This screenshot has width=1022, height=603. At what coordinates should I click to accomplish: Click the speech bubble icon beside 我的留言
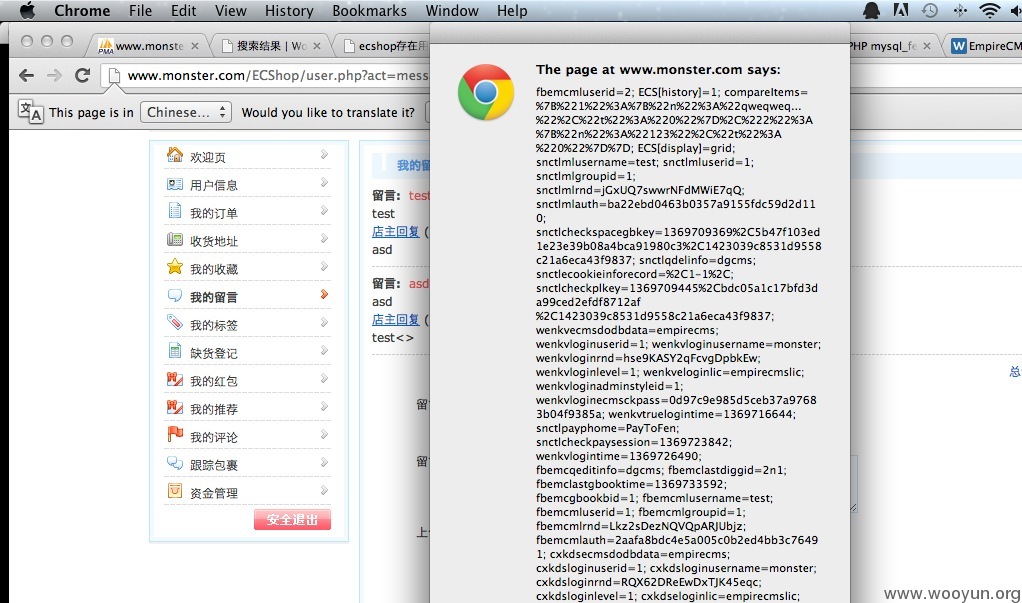(x=175, y=295)
